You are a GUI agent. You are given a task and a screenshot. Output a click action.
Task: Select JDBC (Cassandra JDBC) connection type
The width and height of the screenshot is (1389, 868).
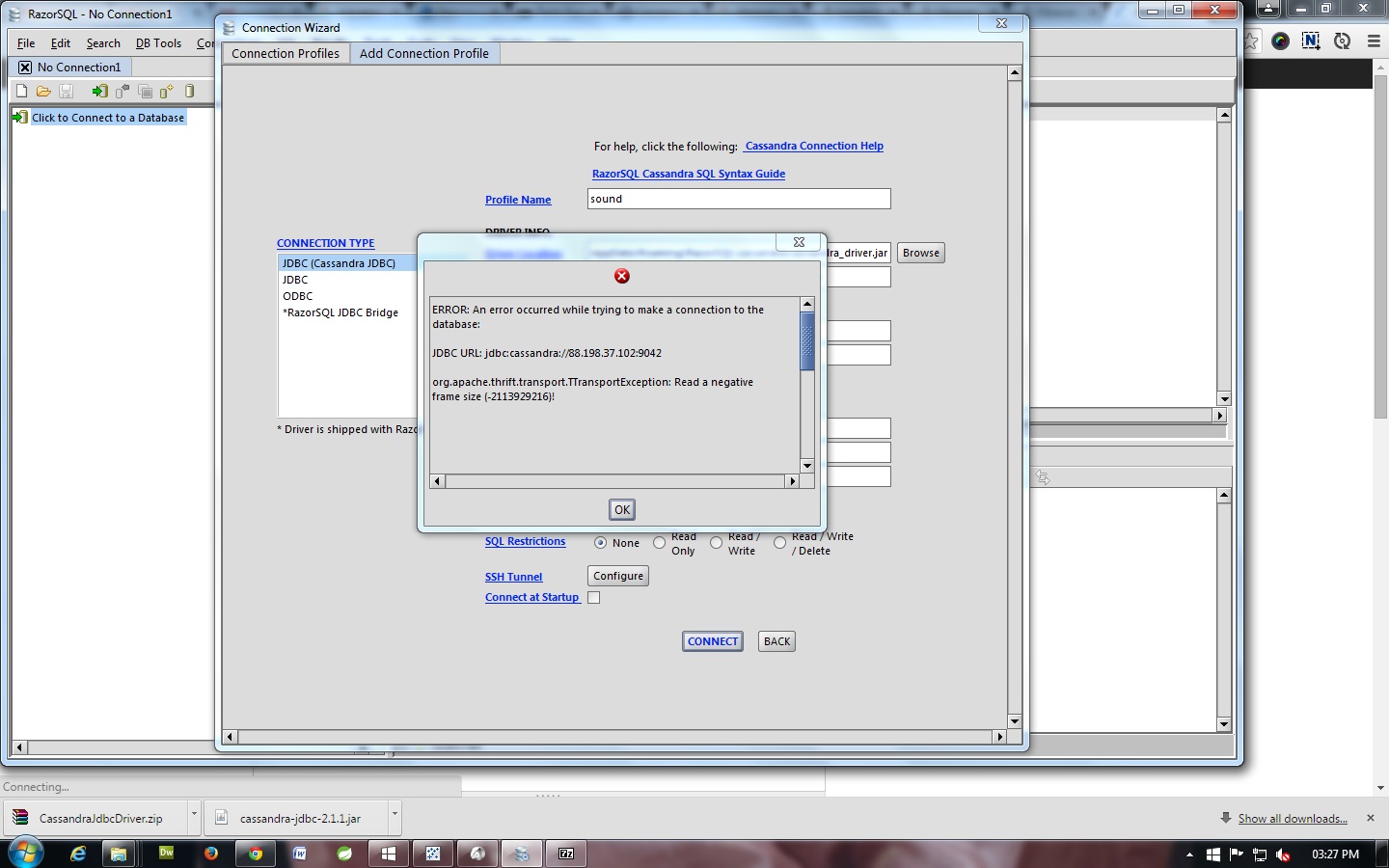tap(347, 263)
